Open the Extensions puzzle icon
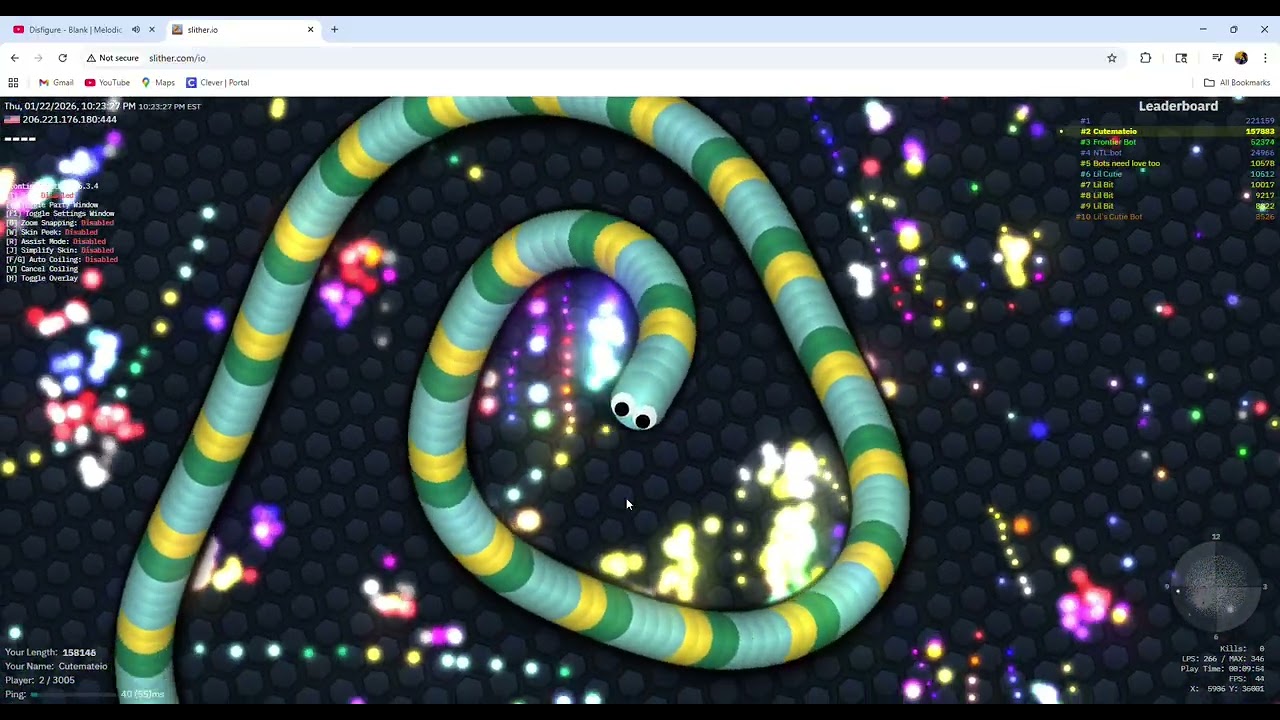 point(1145,58)
